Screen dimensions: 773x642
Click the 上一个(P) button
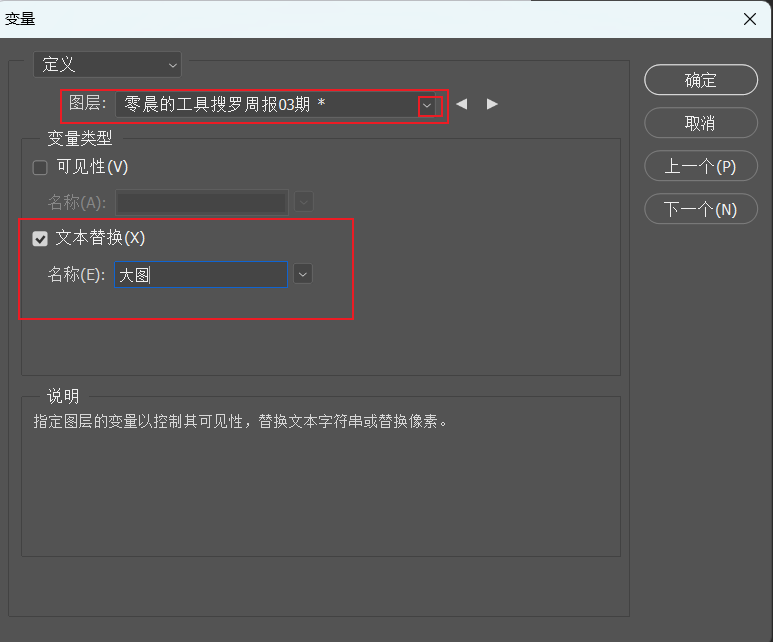(x=701, y=166)
